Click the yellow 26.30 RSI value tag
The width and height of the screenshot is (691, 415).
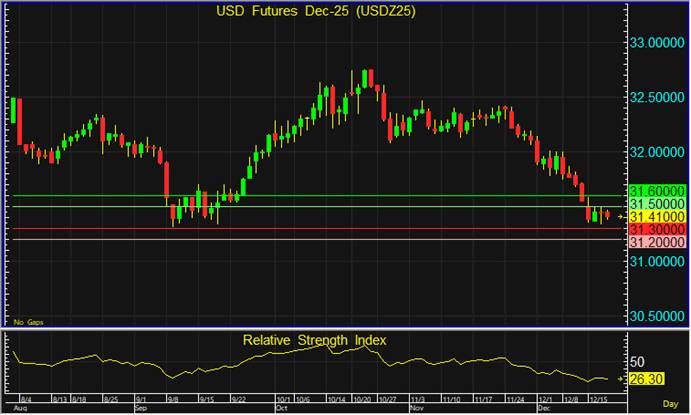[643, 379]
